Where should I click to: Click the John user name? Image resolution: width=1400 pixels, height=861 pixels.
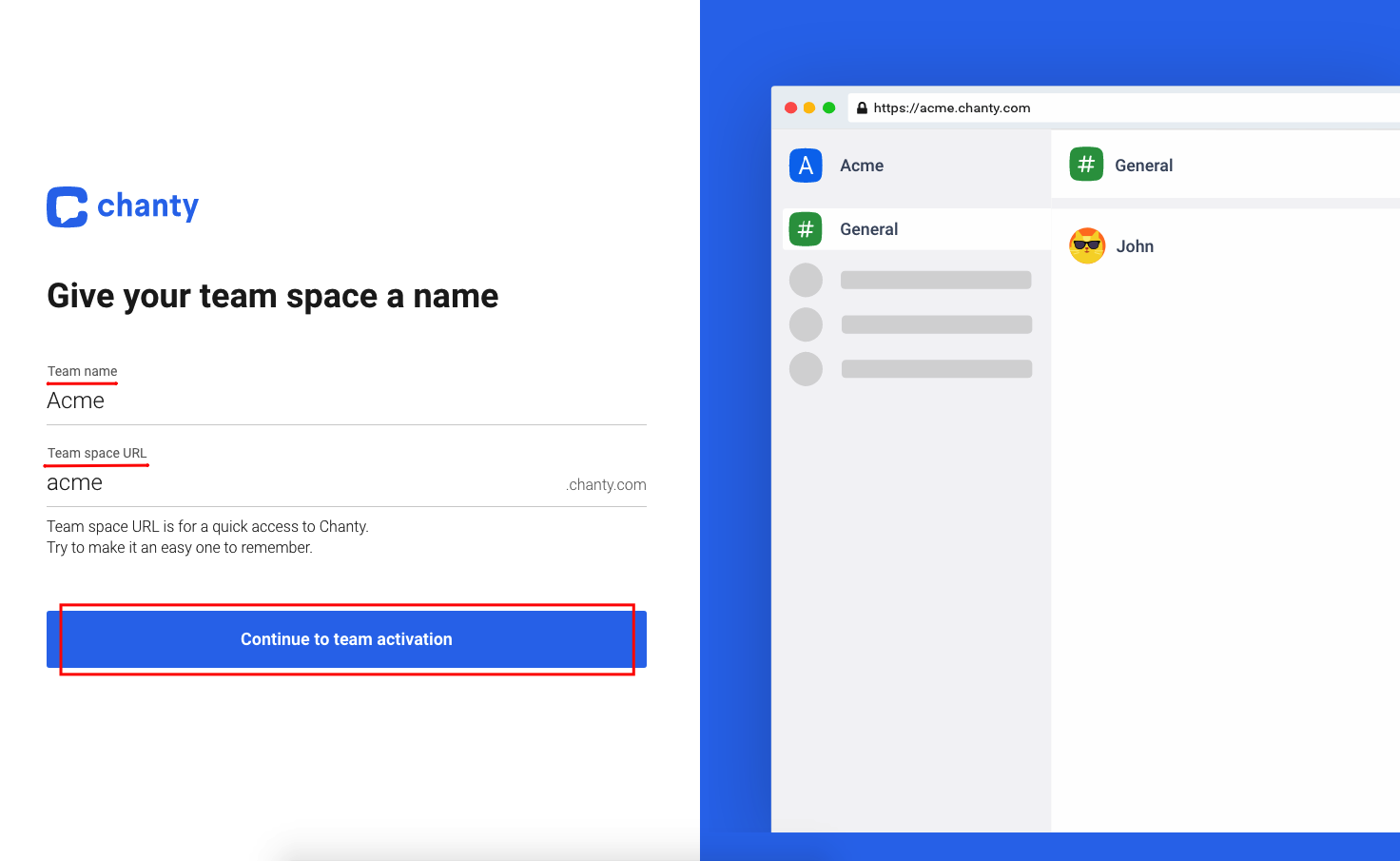1135,246
